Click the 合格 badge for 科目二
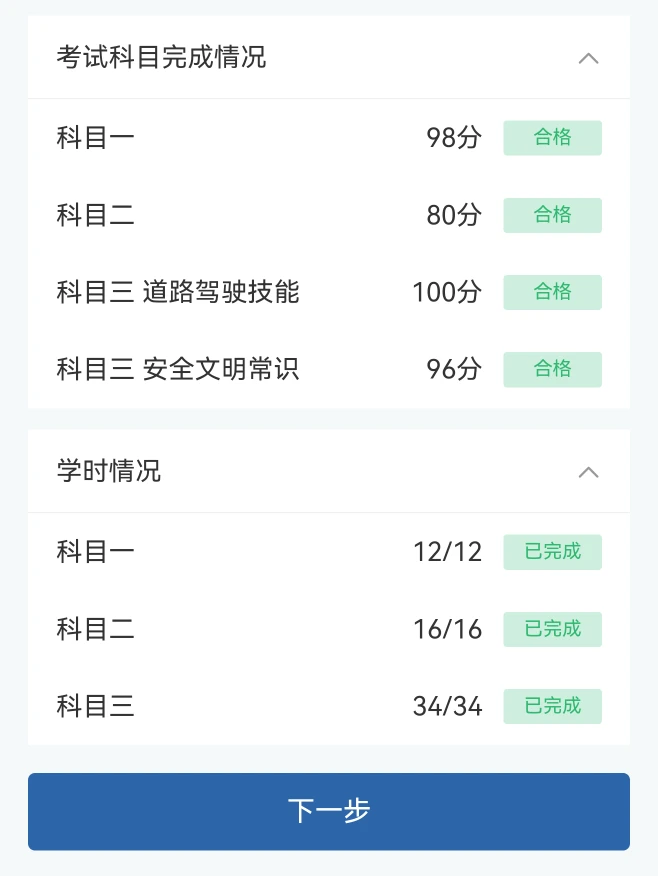This screenshot has width=658, height=876. click(552, 215)
